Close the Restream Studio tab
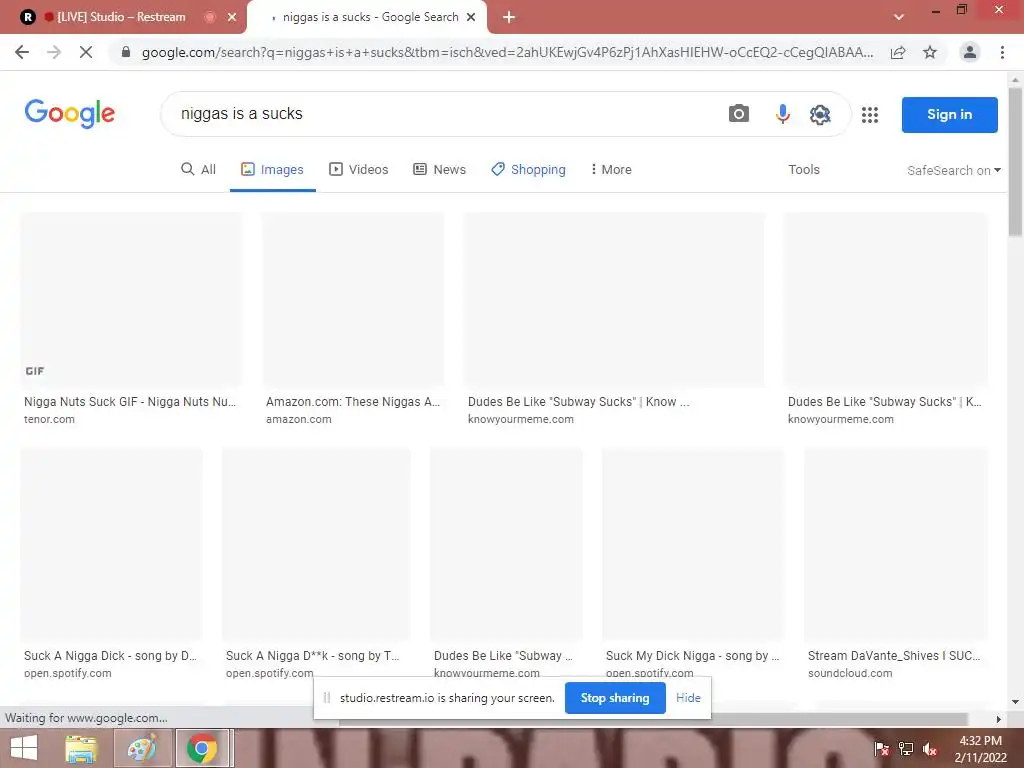Viewport: 1024px width, 768px height. [232, 17]
